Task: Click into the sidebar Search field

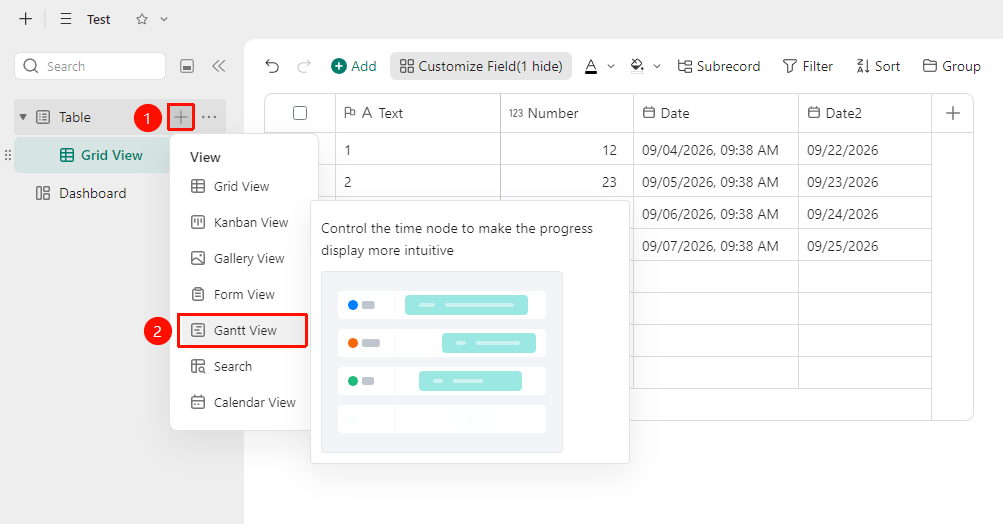Action: tap(90, 66)
